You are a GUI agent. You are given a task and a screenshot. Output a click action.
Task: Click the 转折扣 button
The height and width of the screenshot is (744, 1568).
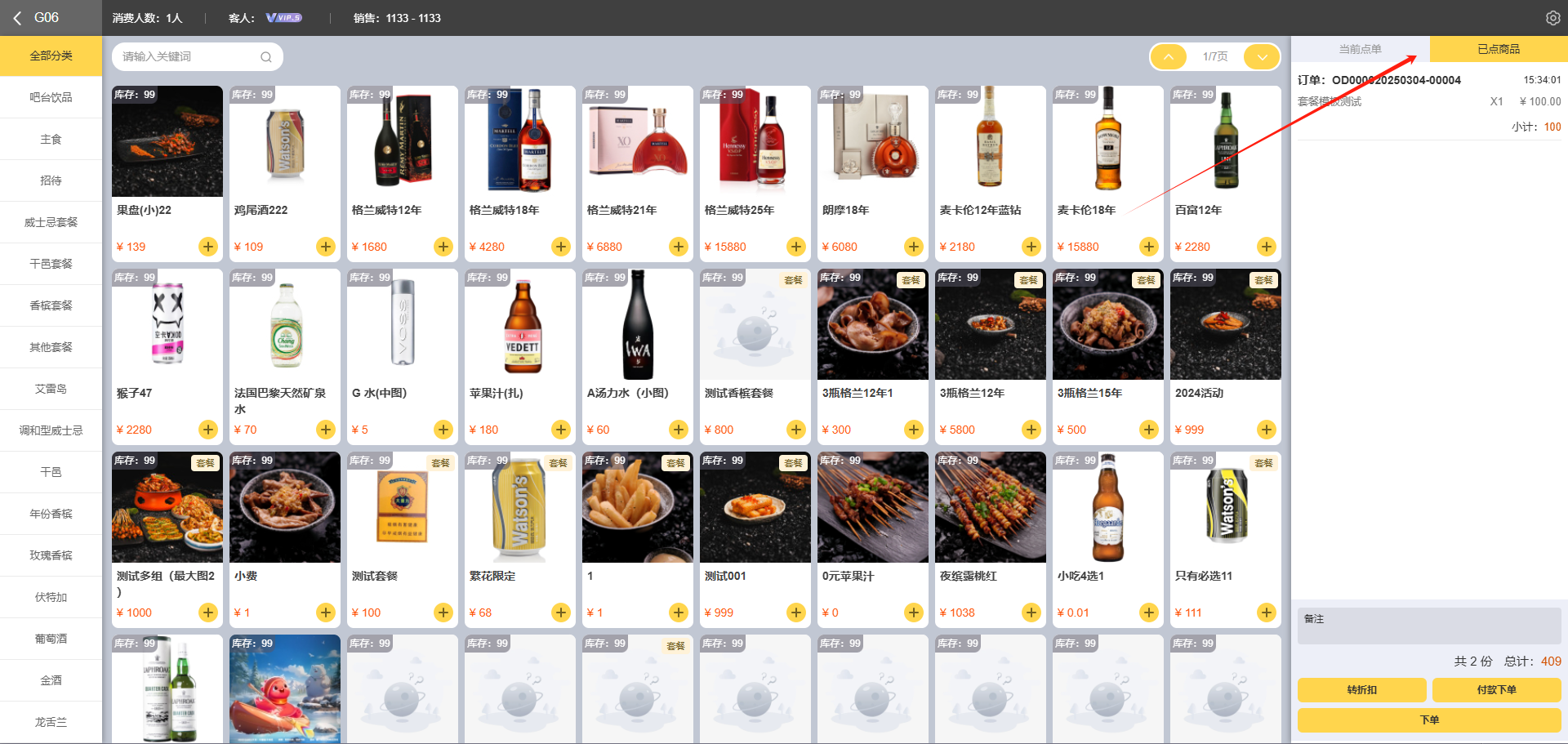coord(1361,690)
